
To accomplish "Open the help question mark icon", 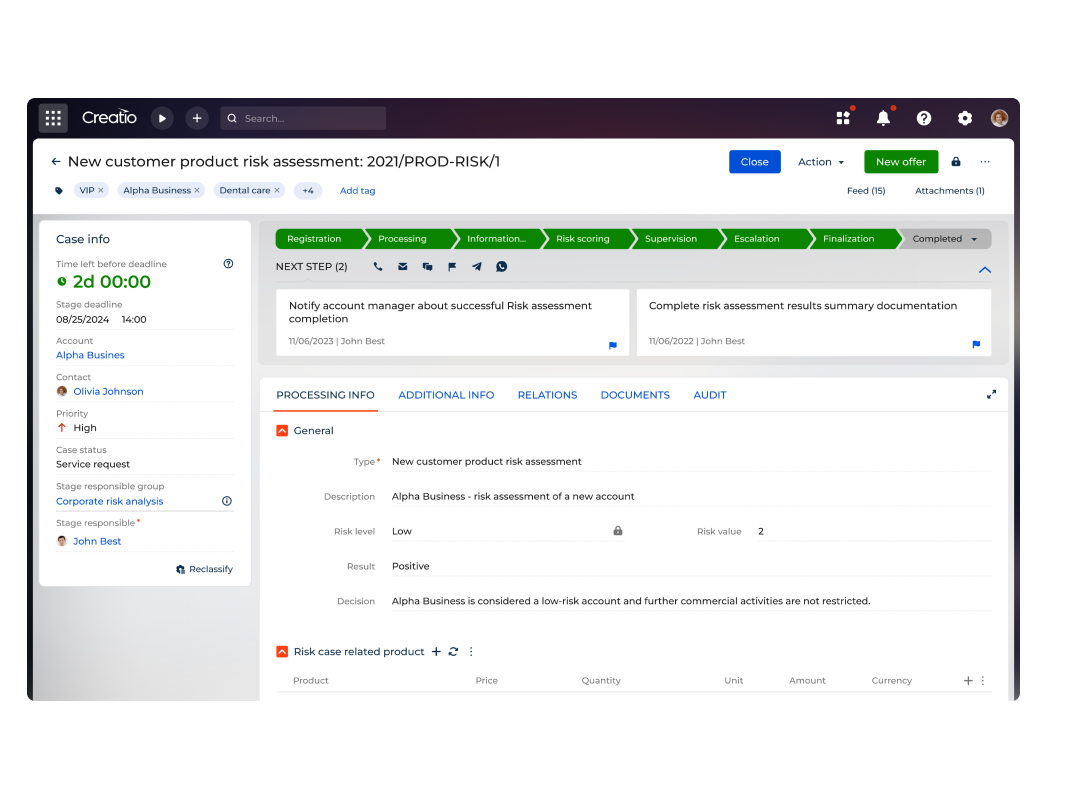I will coord(923,118).
